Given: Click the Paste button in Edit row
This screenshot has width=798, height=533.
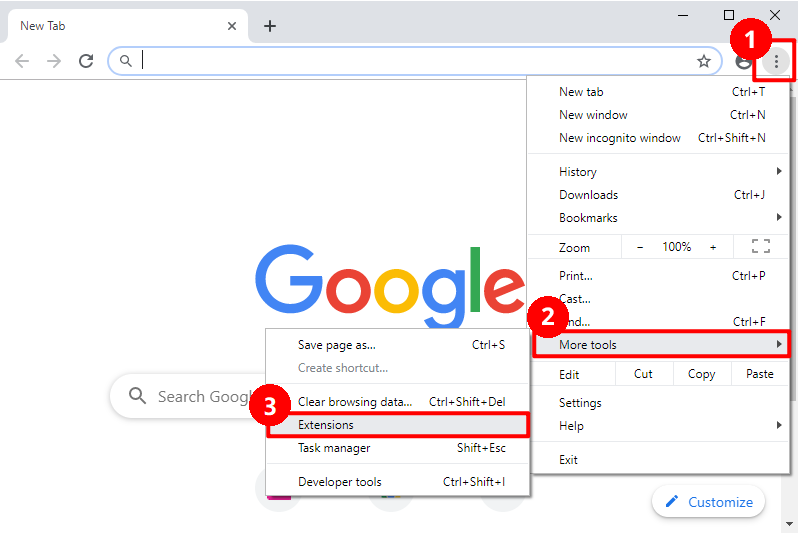Looking at the screenshot, I should click(759, 374).
